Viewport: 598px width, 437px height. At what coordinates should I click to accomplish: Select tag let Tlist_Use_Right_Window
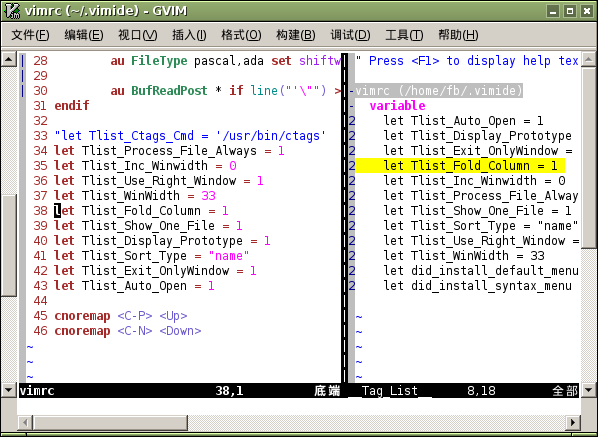(481, 241)
